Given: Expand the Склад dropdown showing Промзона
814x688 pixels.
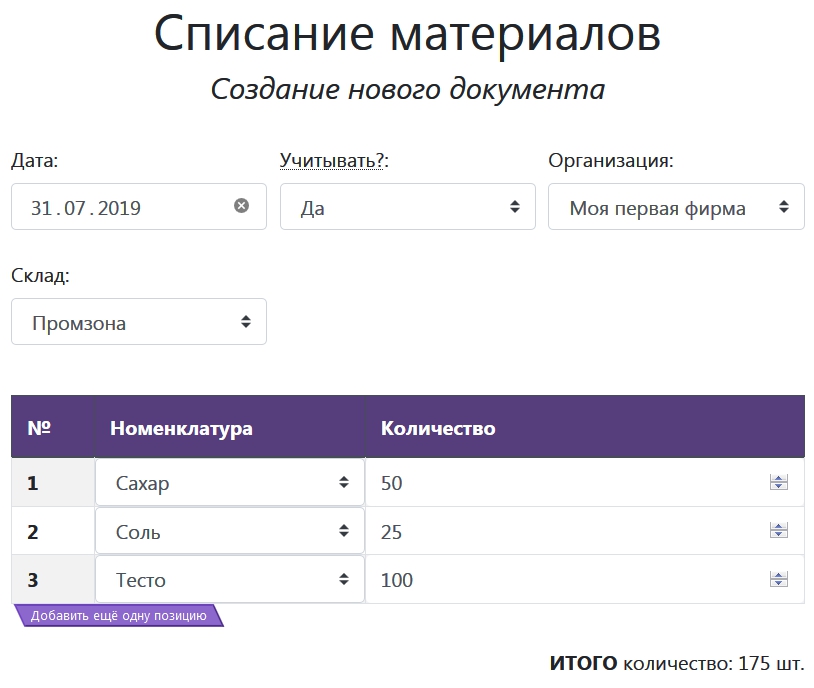Looking at the screenshot, I should tap(139, 322).
